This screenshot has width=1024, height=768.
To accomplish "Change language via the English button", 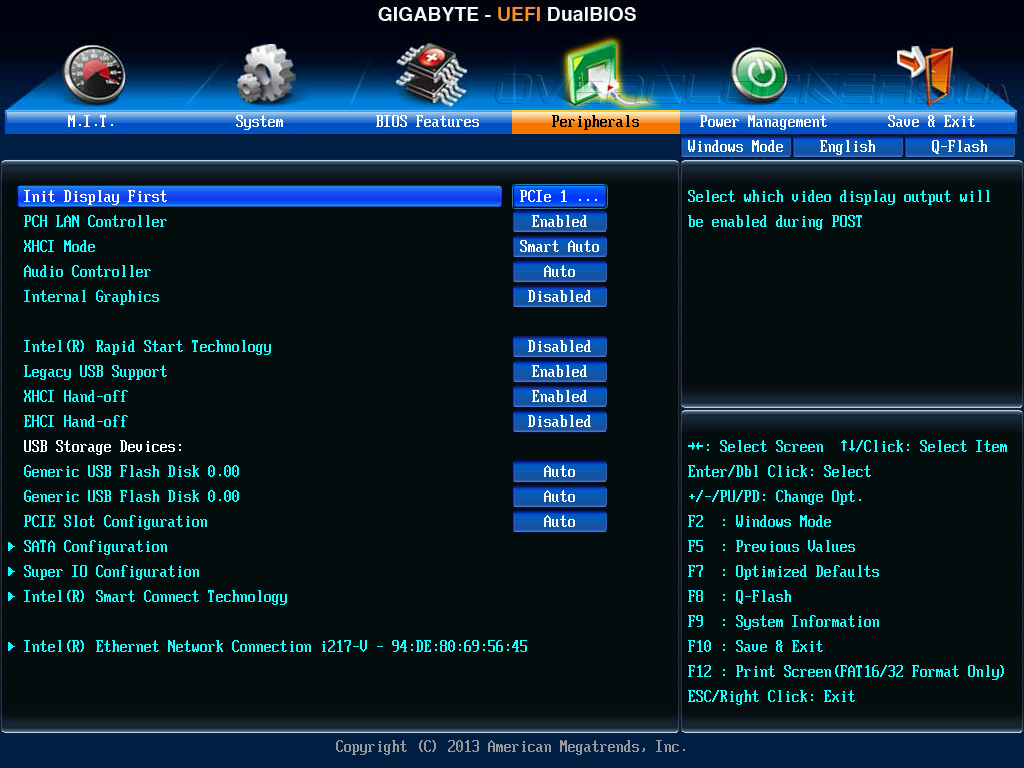I will (848, 147).
